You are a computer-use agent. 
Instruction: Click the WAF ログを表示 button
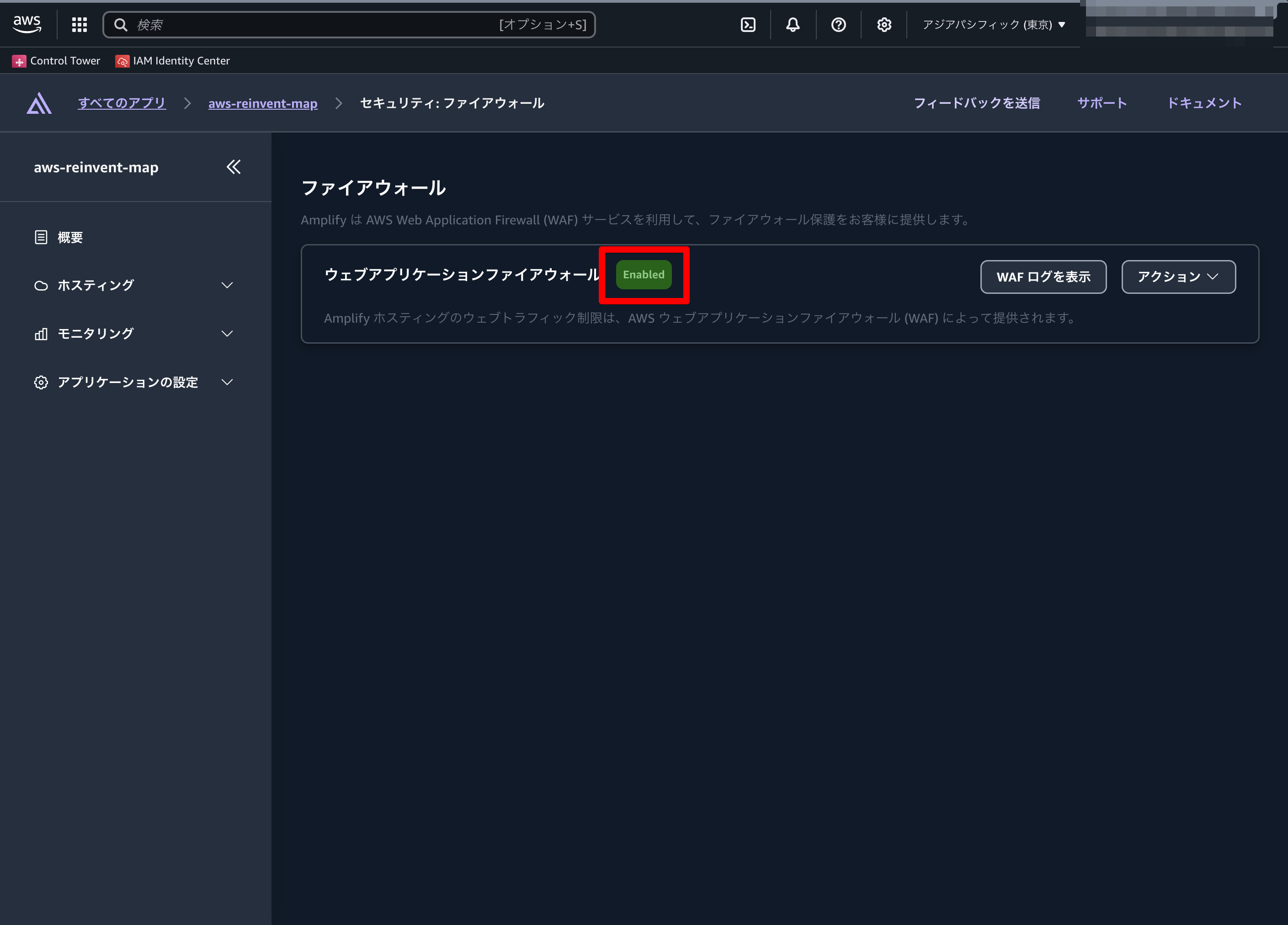pyautogui.click(x=1043, y=276)
